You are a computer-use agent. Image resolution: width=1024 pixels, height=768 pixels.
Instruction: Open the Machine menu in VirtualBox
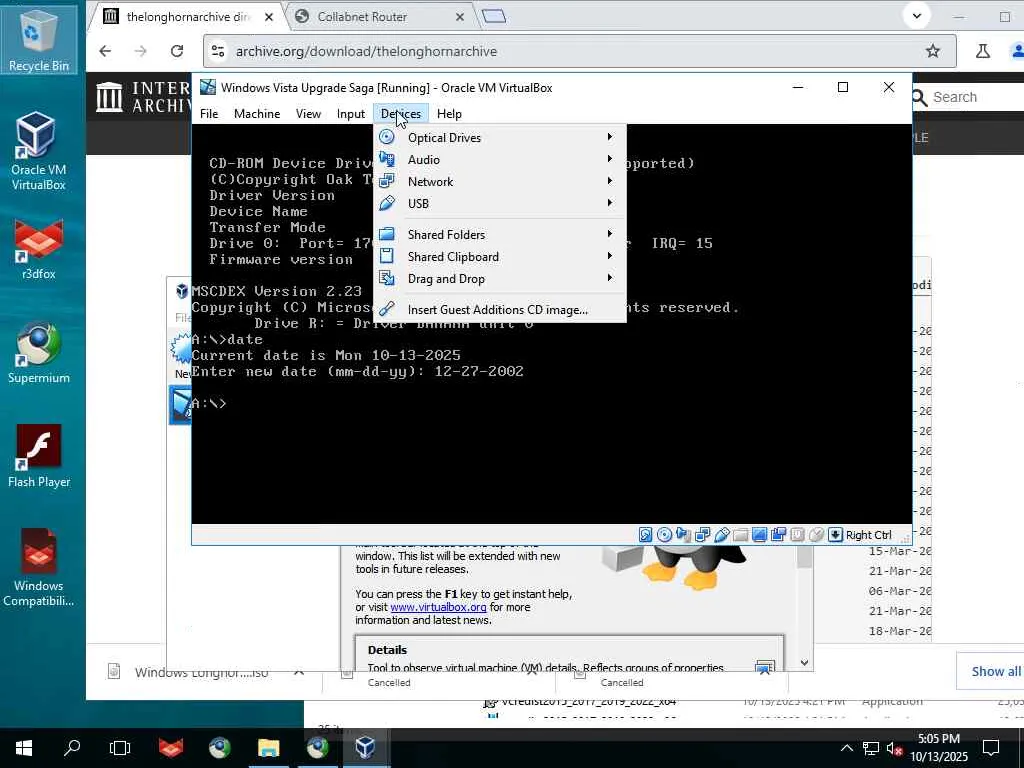pyautogui.click(x=257, y=114)
